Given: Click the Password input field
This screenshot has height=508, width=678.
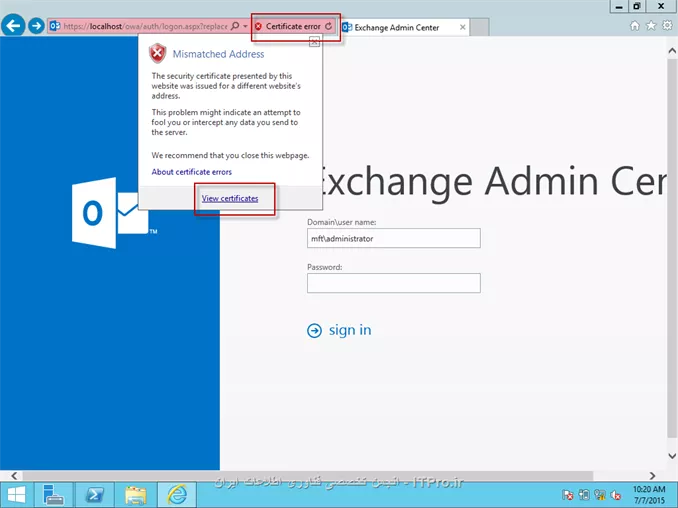Looking at the screenshot, I should pos(393,283).
